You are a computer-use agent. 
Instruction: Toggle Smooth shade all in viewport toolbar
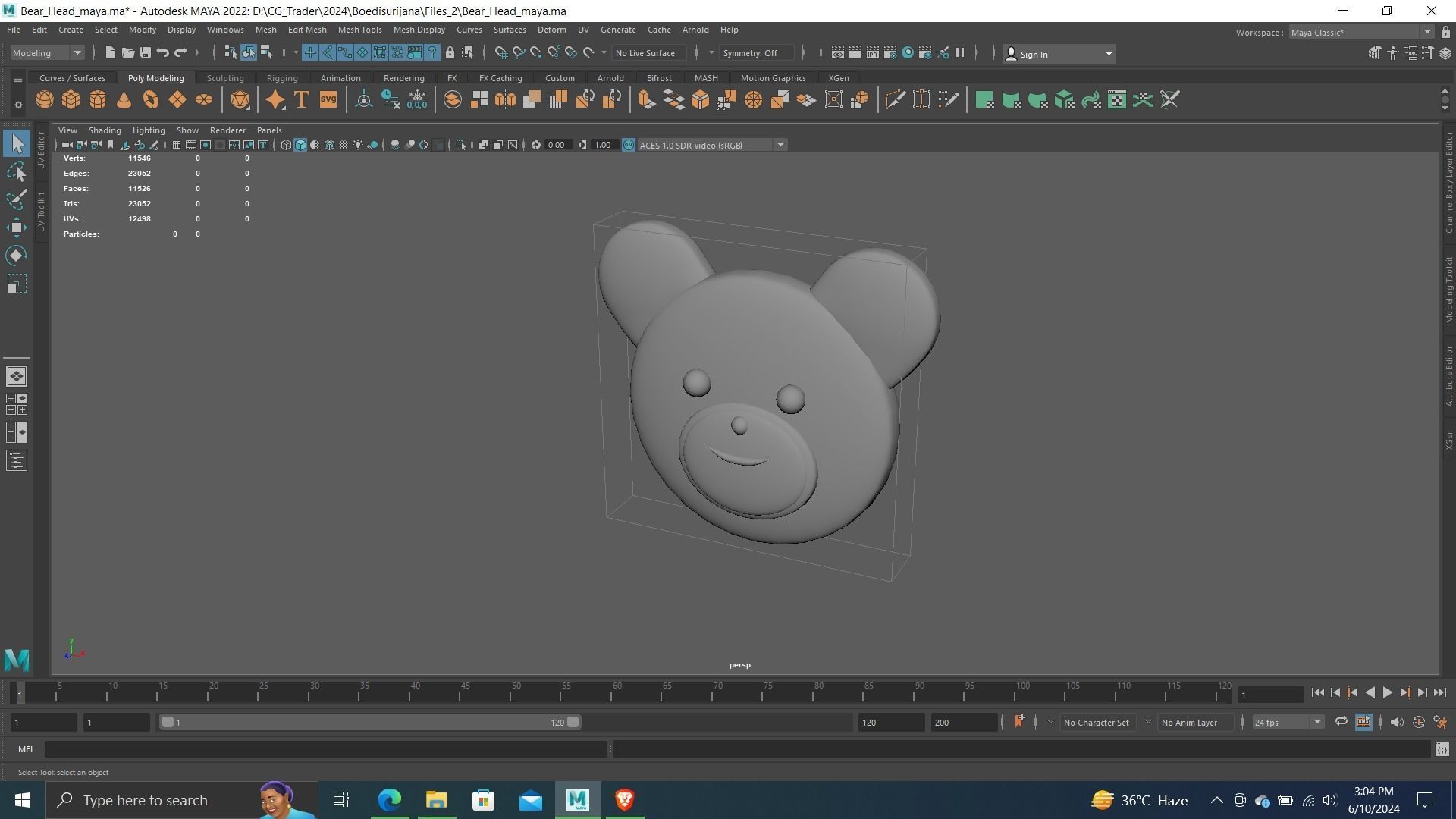tap(300, 145)
